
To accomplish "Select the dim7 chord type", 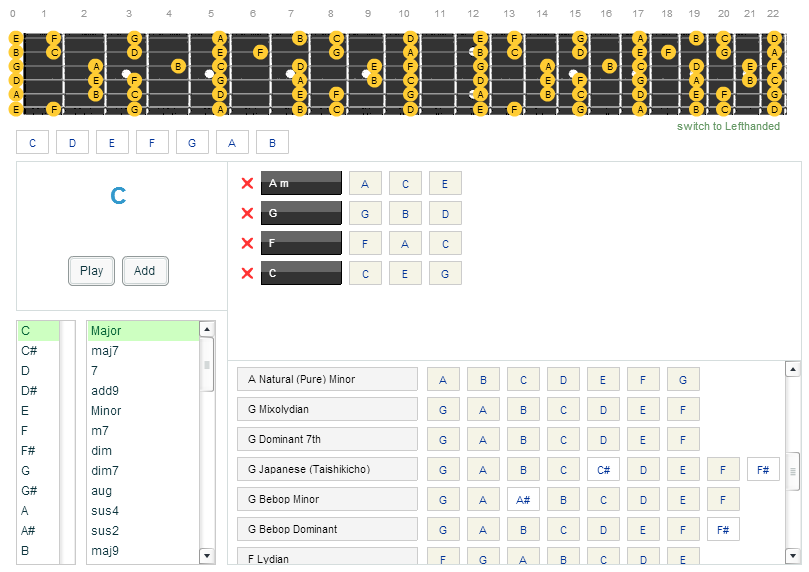I will (x=143, y=470).
